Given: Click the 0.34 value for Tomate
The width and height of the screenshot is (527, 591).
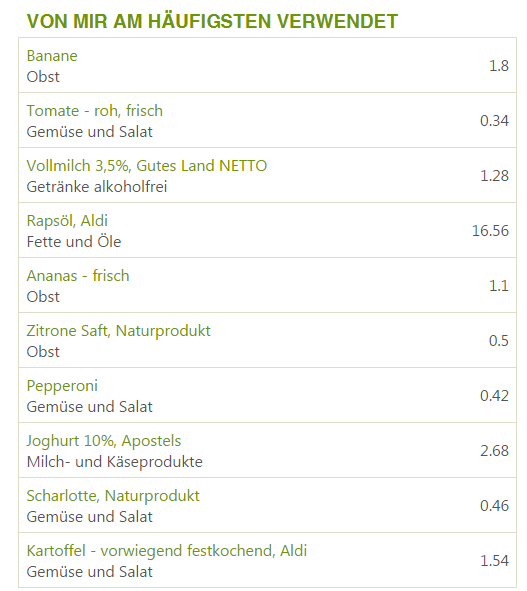Looking at the screenshot, I should (494, 121).
